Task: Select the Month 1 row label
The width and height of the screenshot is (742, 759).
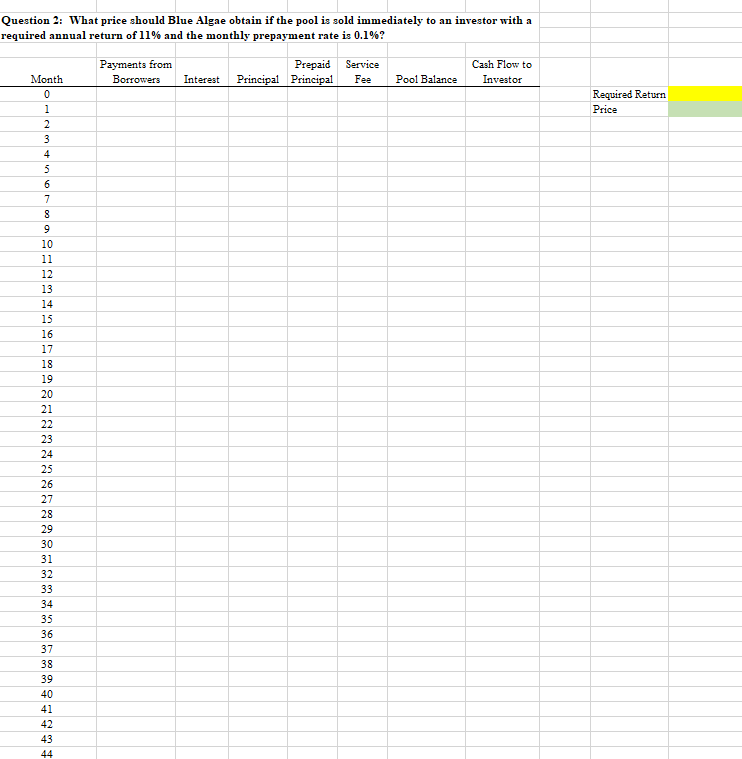Action: [x=47, y=109]
